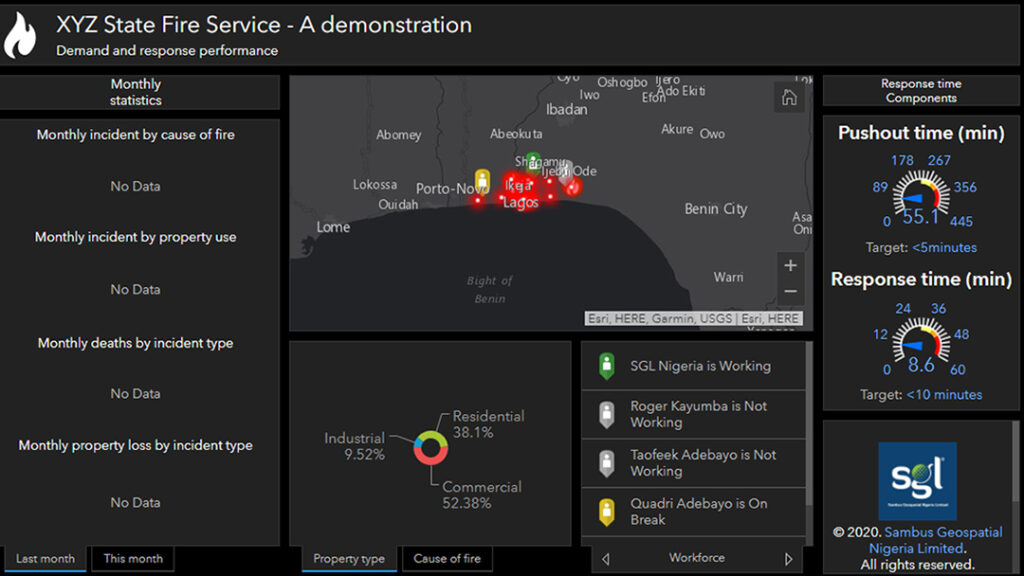
Task: Open the Cause of fire tab
Action: coord(446,559)
